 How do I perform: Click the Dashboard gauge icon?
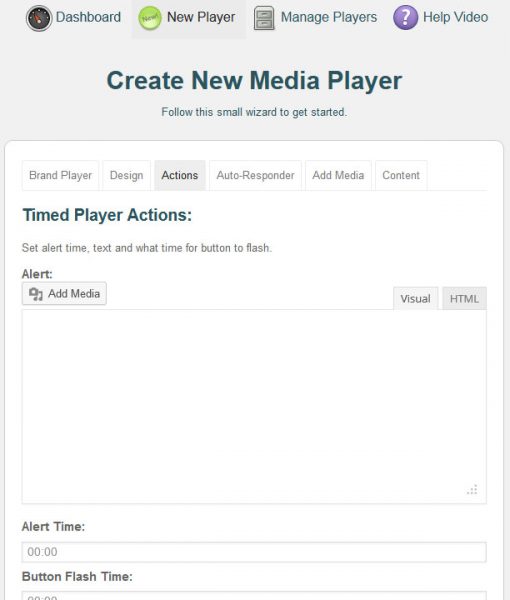pos(39,18)
